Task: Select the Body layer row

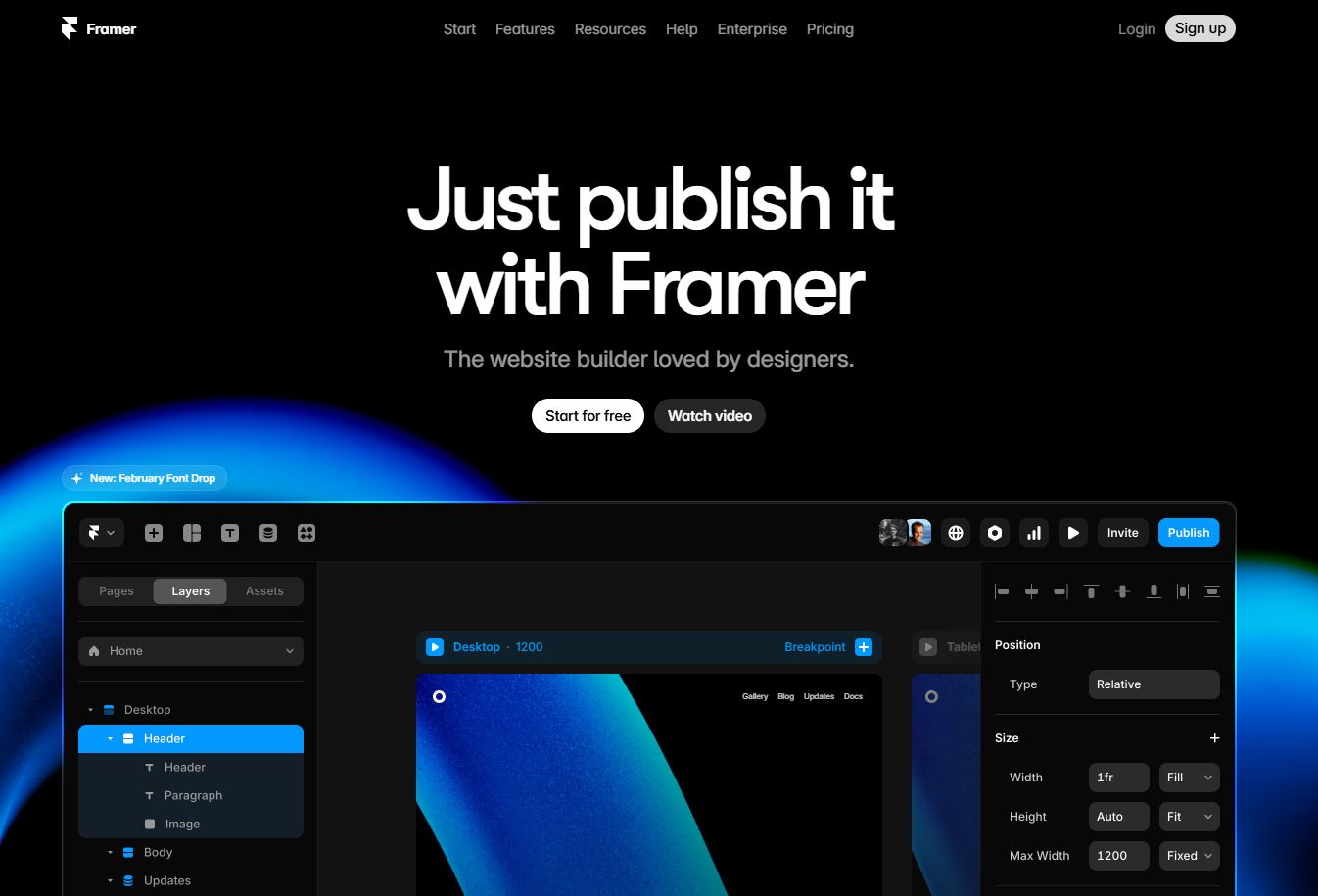Action: (191, 852)
